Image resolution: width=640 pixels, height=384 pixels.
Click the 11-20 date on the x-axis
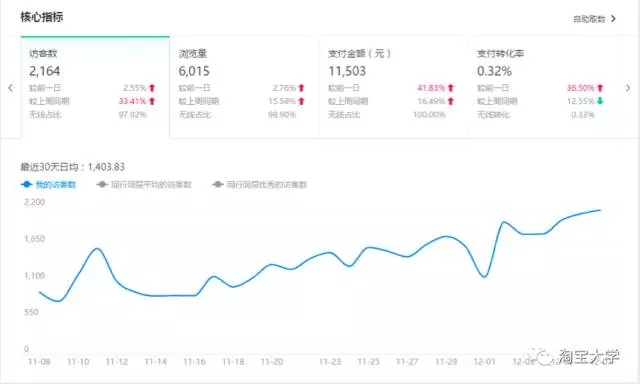[272, 362]
